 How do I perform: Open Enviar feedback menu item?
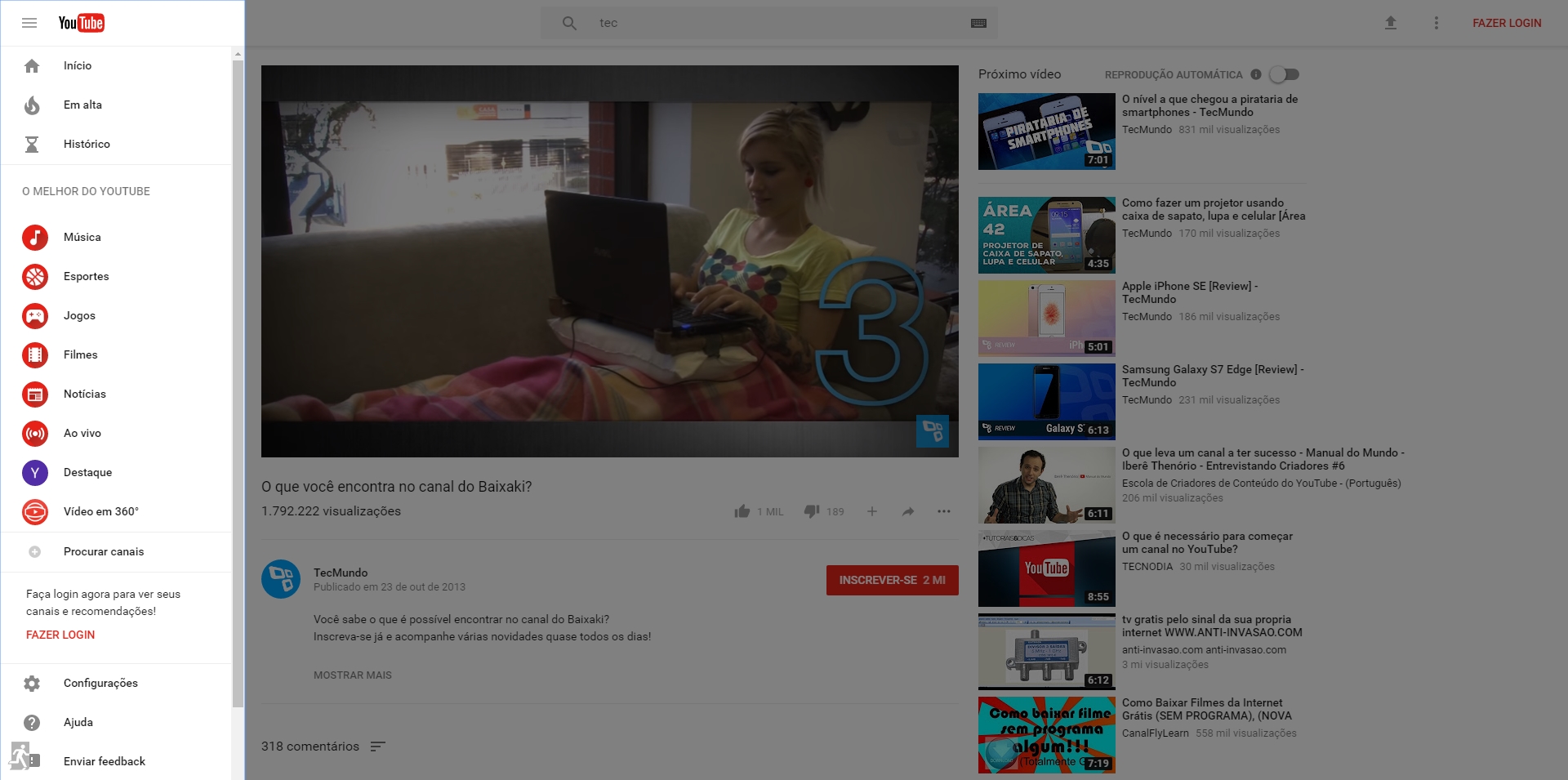(116, 761)
